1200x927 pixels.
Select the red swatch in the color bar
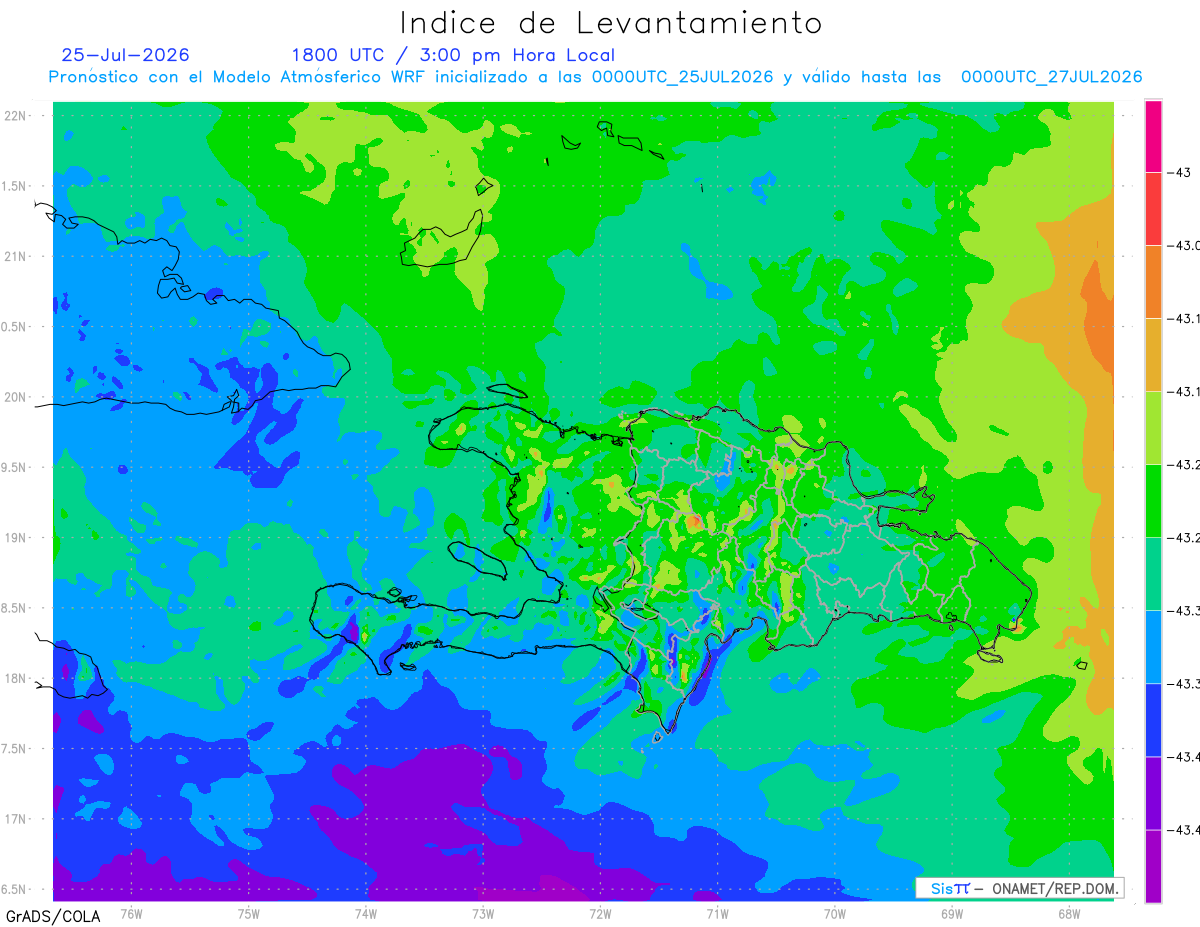click(x=1153, y=209)
